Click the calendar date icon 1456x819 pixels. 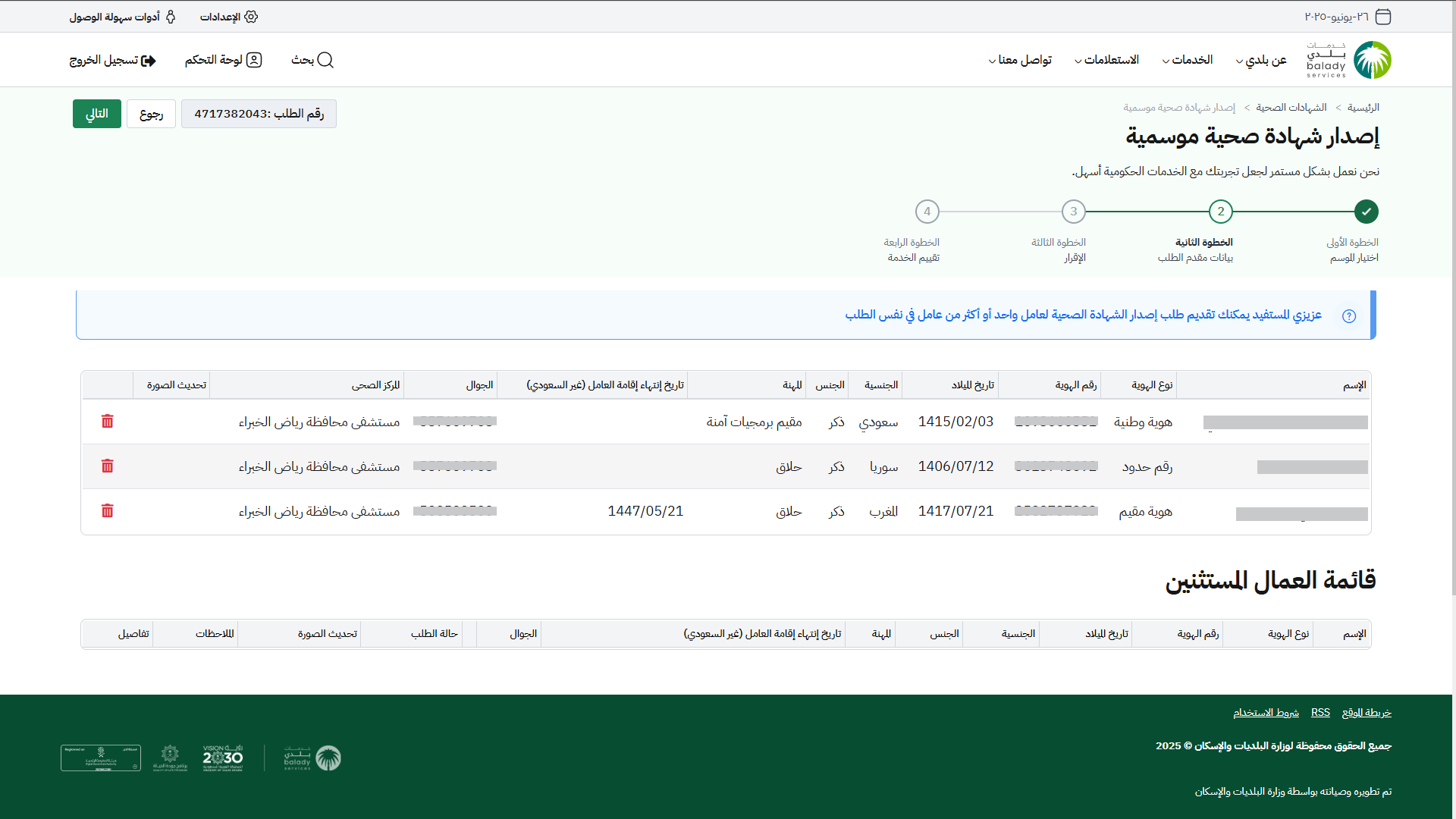coord(1383,17)
